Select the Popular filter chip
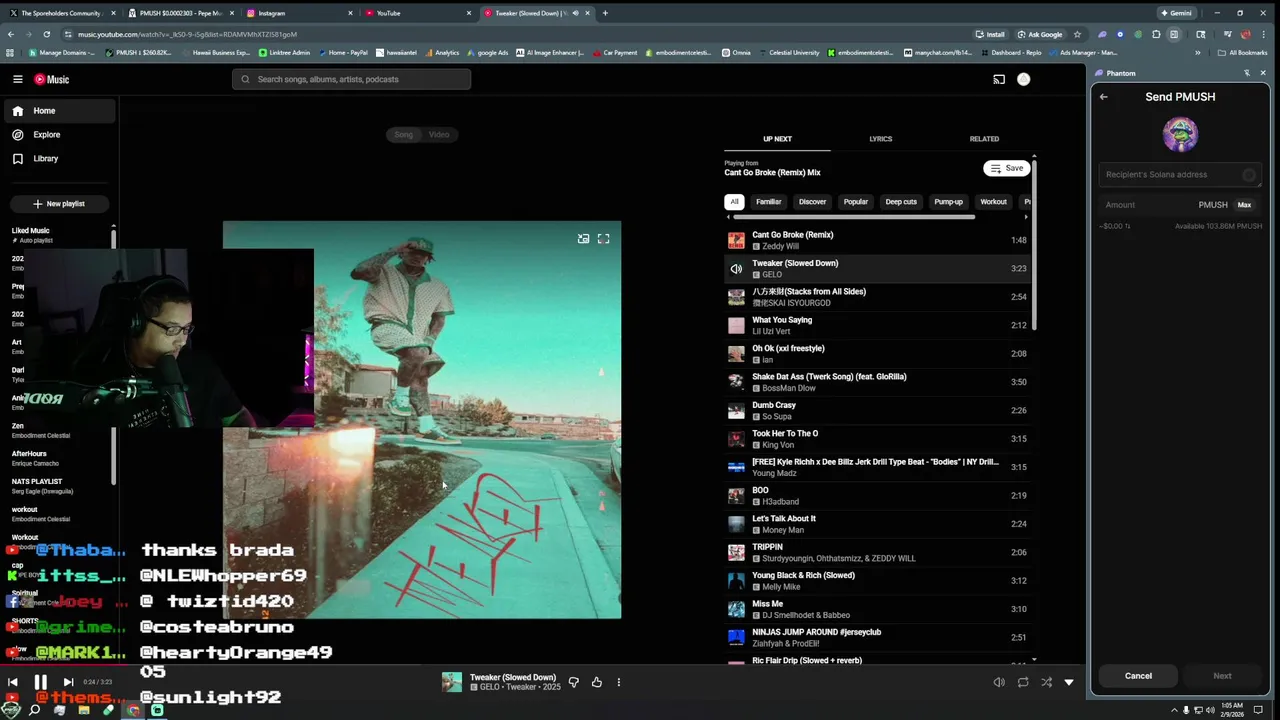Viewport: 1280px width, 720px height. (856, 202)
